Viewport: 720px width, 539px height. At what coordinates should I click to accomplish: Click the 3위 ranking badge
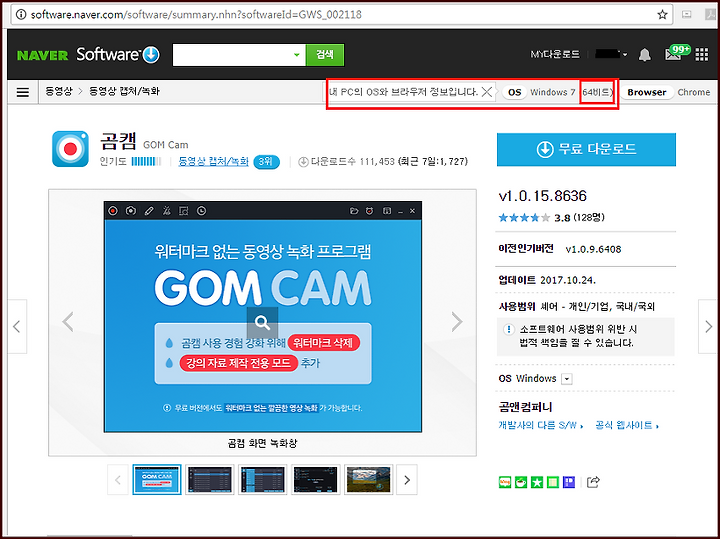point(266,162)
